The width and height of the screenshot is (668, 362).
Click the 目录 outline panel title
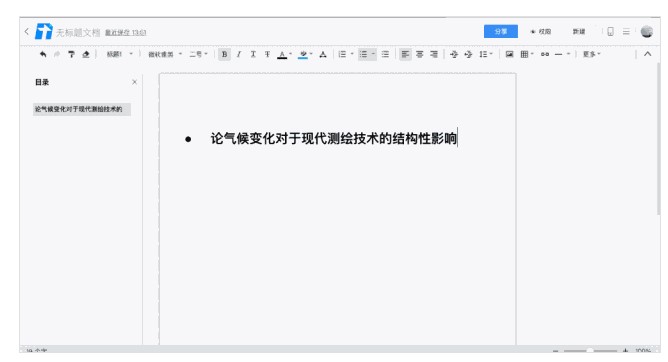[x=42, y=82]
